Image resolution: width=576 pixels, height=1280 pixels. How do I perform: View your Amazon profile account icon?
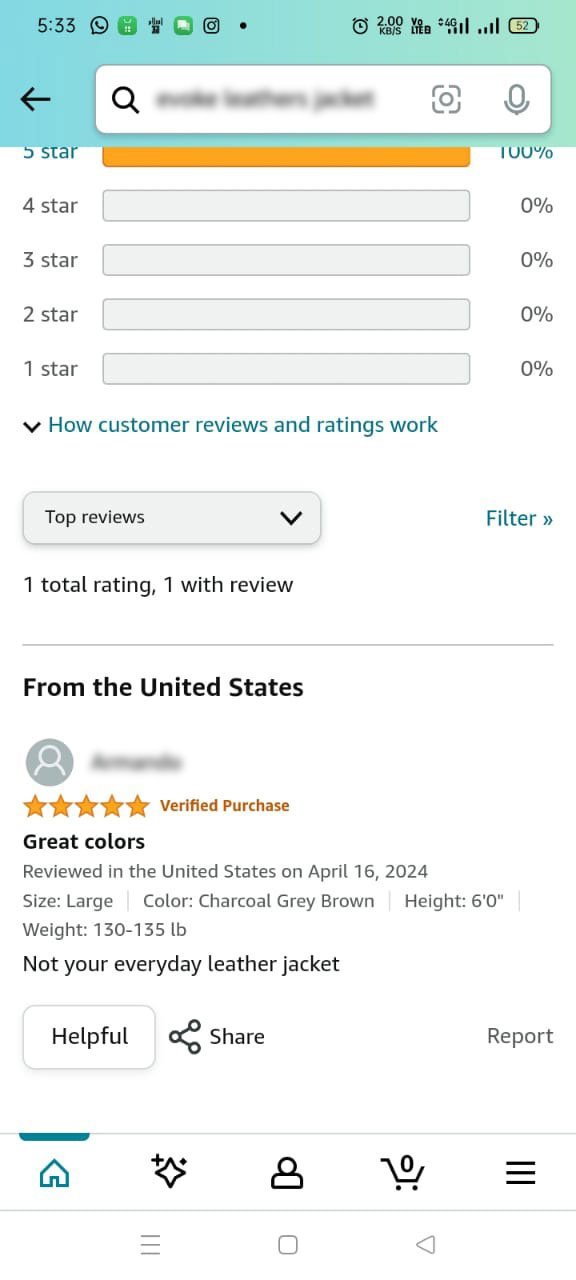286,1171
